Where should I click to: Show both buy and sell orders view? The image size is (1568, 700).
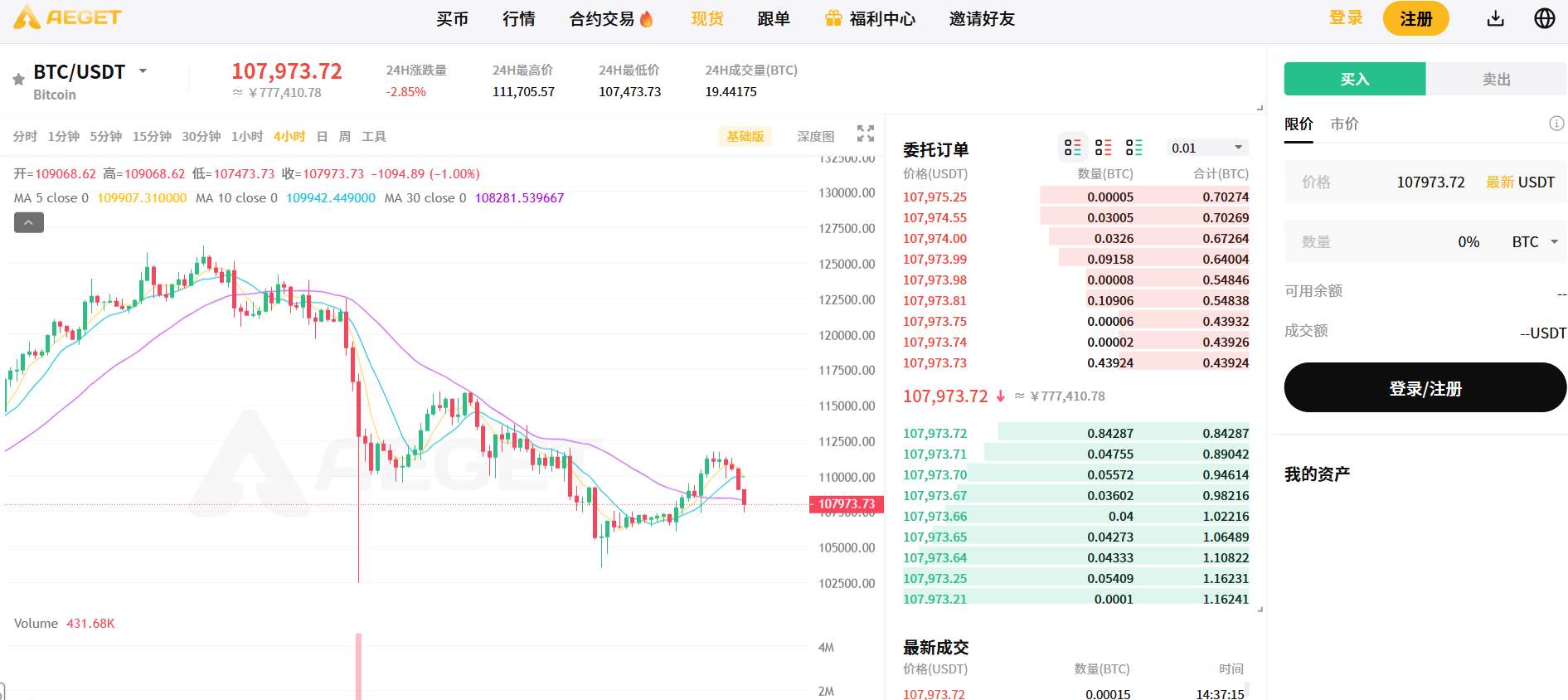1072,148
